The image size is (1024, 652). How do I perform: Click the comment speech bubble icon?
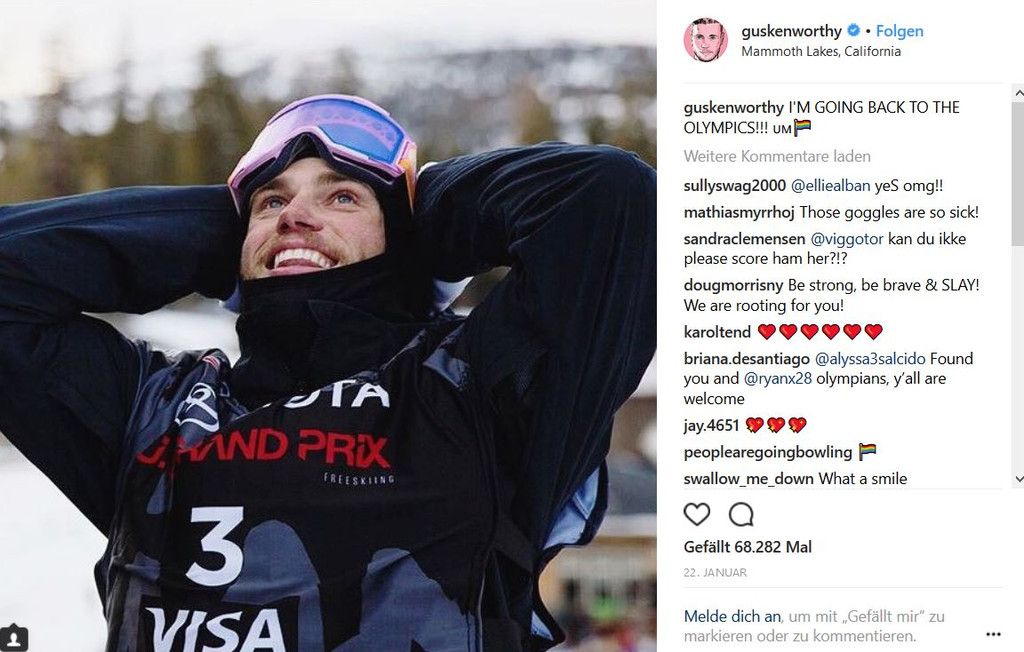pos(741,514)
